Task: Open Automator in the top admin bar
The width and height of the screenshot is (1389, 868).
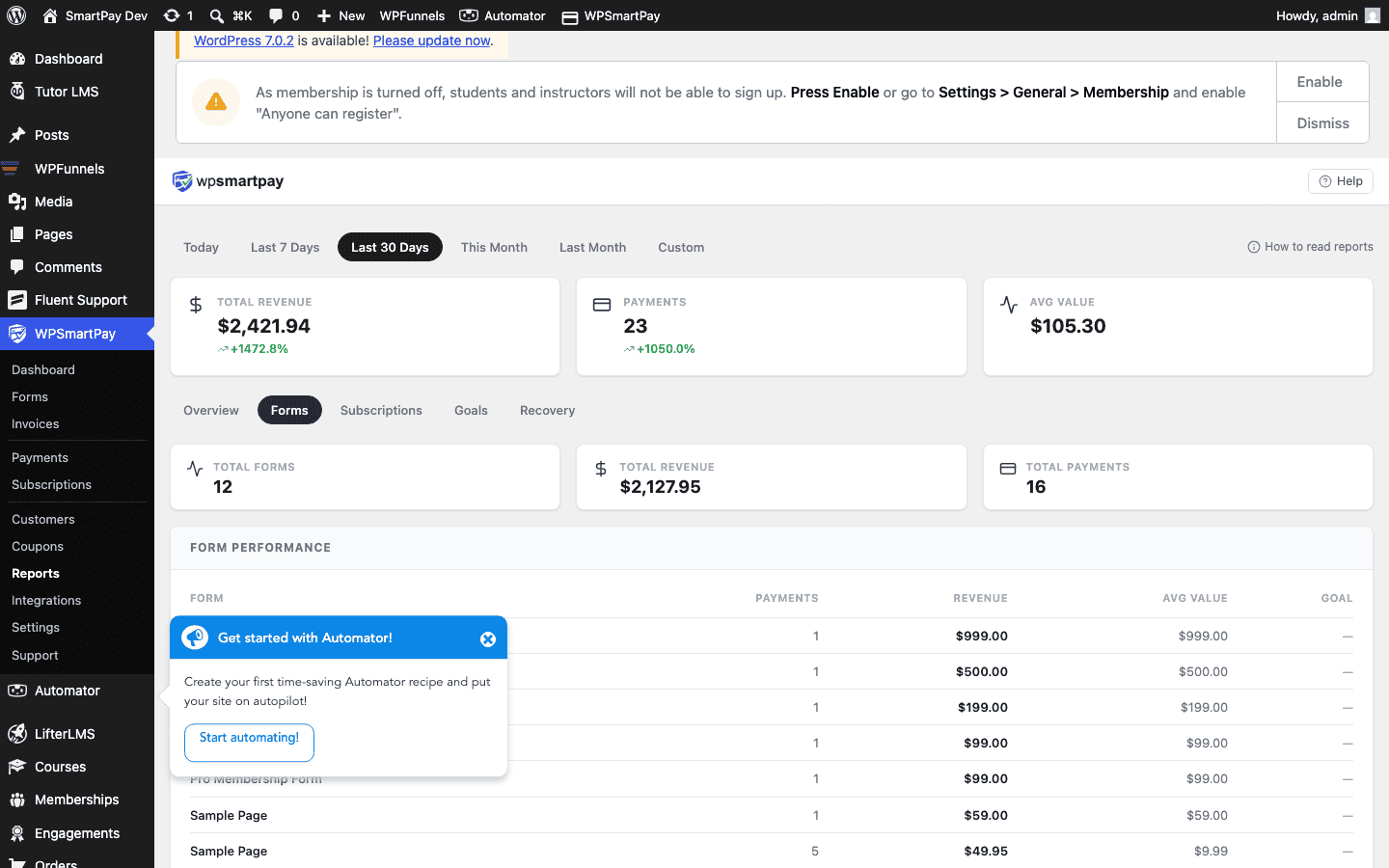Action: click(x=503, y=15)
